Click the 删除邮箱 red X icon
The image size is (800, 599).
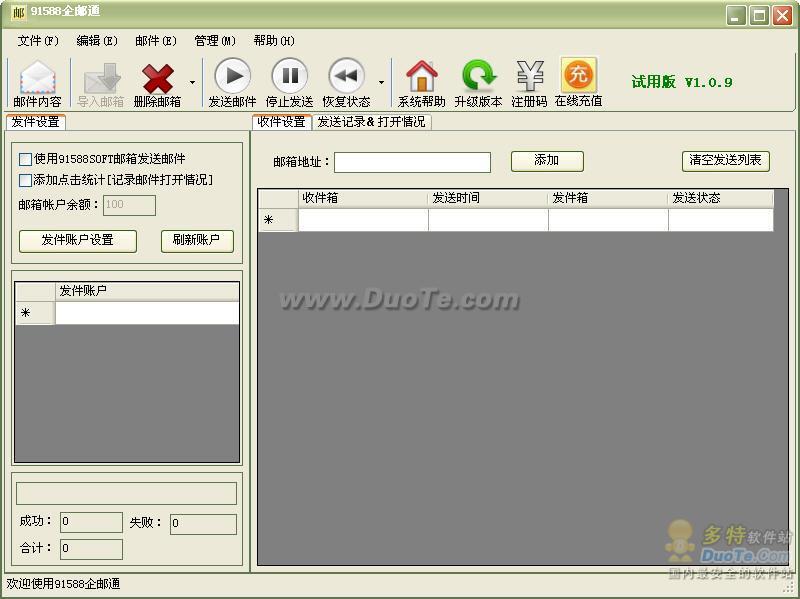coord(157,78)
